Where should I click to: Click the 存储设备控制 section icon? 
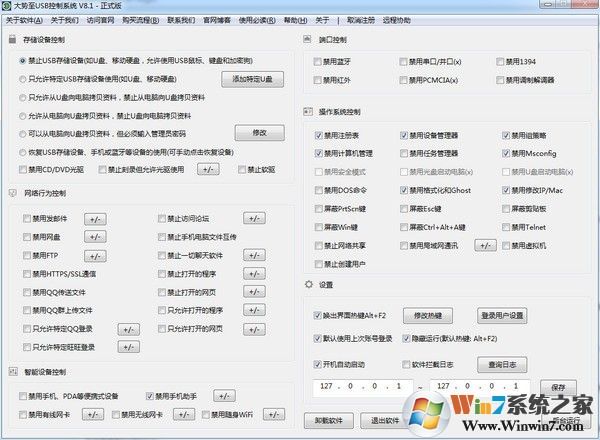13,39
